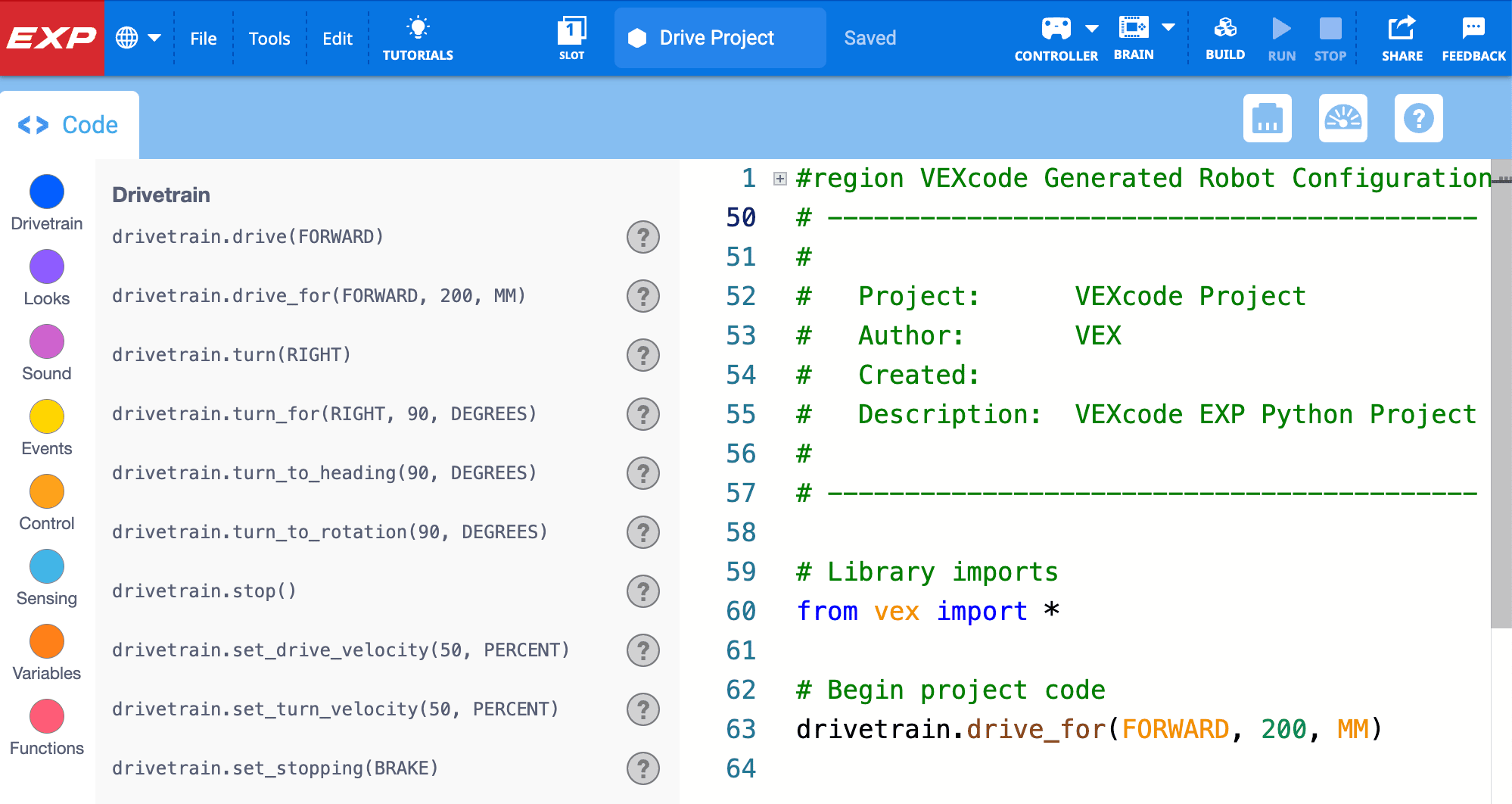Open the File menu
This screenshot has height=804, width=1512.
pos(203,38)
